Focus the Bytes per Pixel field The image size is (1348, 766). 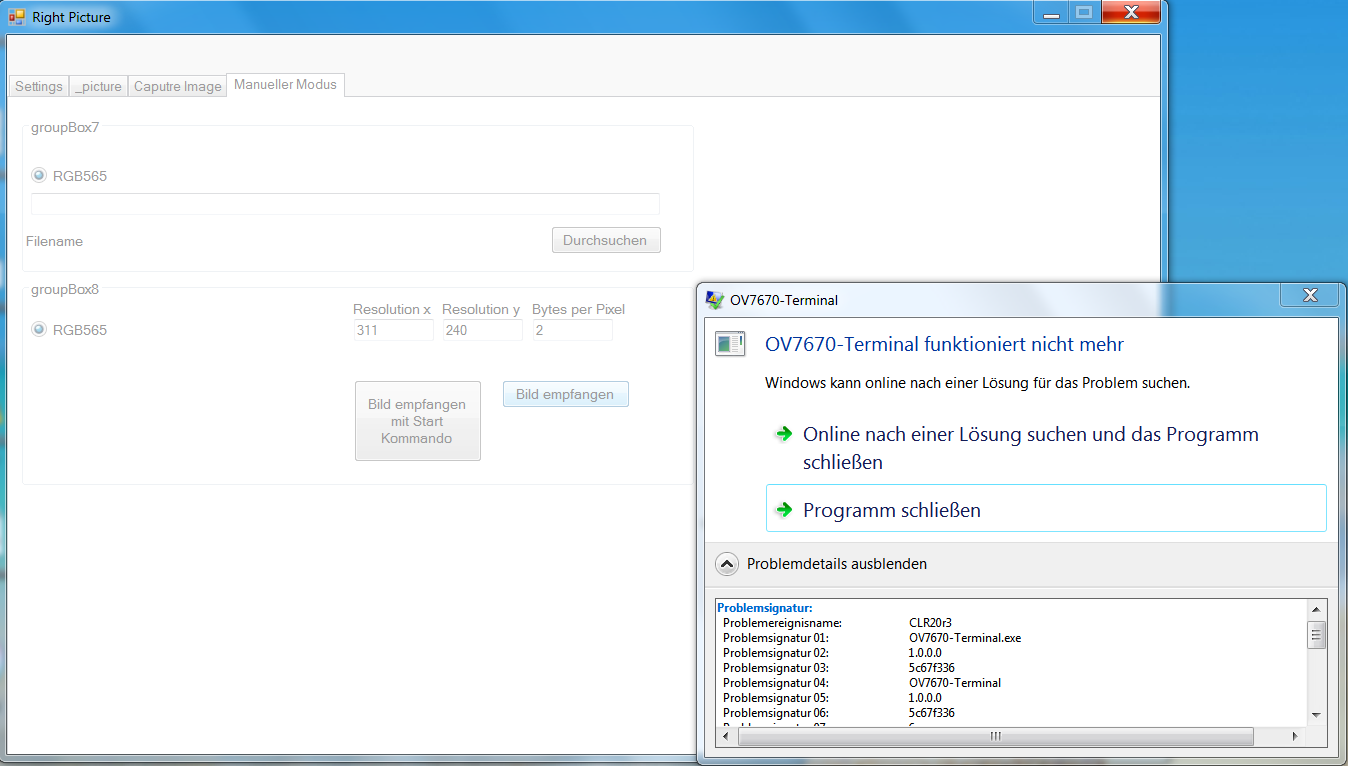pyautogui.click(x=572, y=330)
